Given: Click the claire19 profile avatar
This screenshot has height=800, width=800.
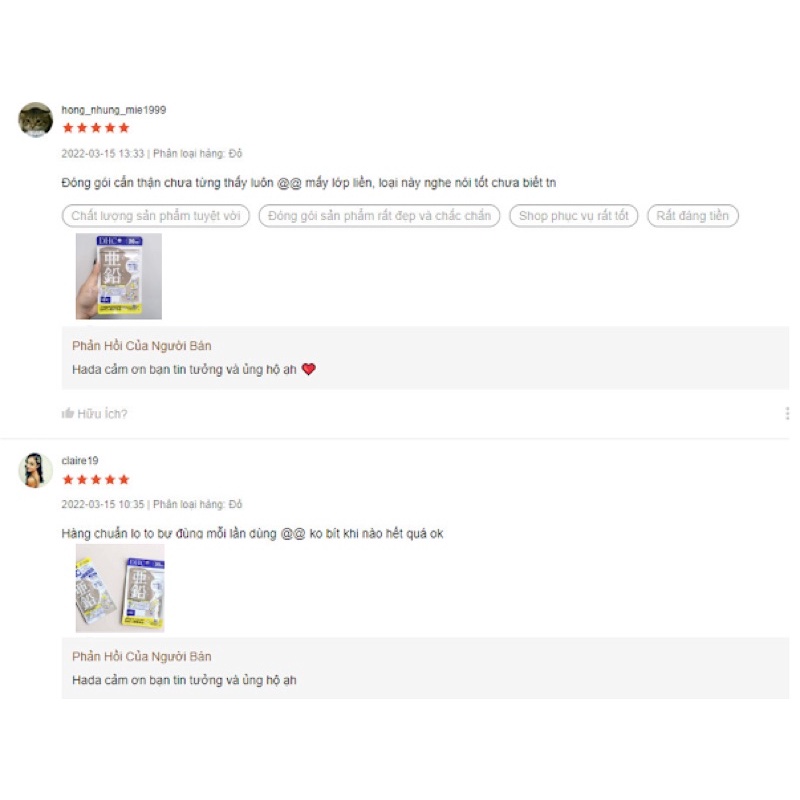Looking at the screenshot, I should pos(36,470).
